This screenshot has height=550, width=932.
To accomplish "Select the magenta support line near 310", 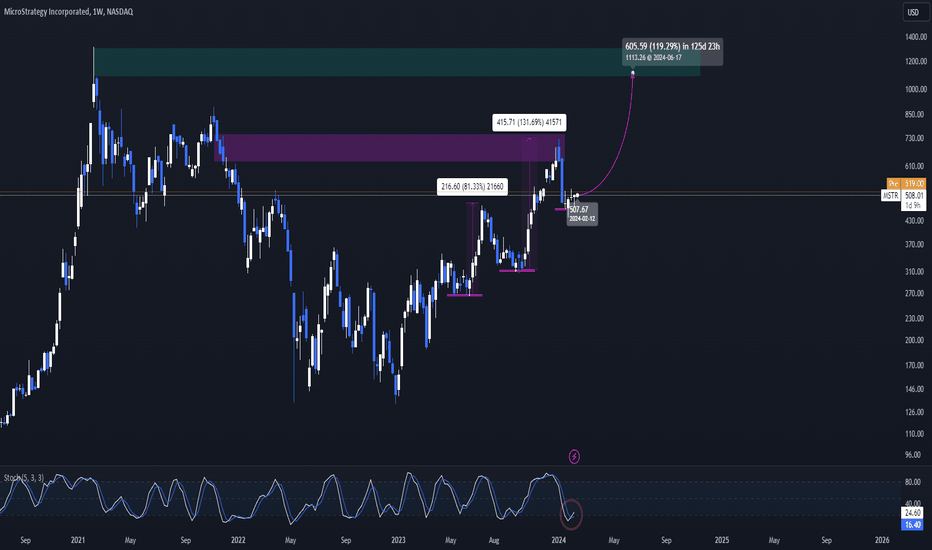I will pyautogui.click(x=517, y=271).
